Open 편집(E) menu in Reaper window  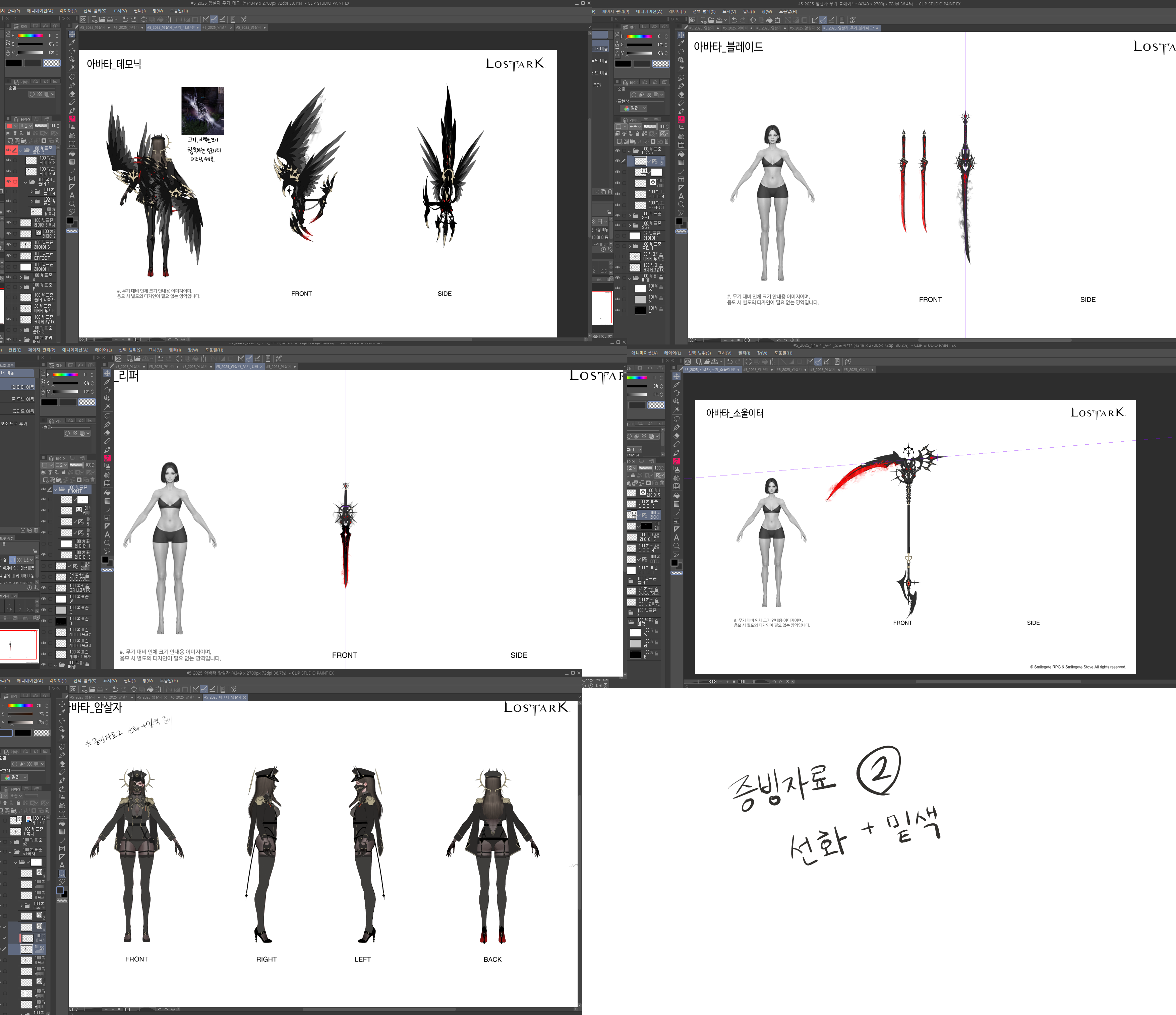coord(15,350)
